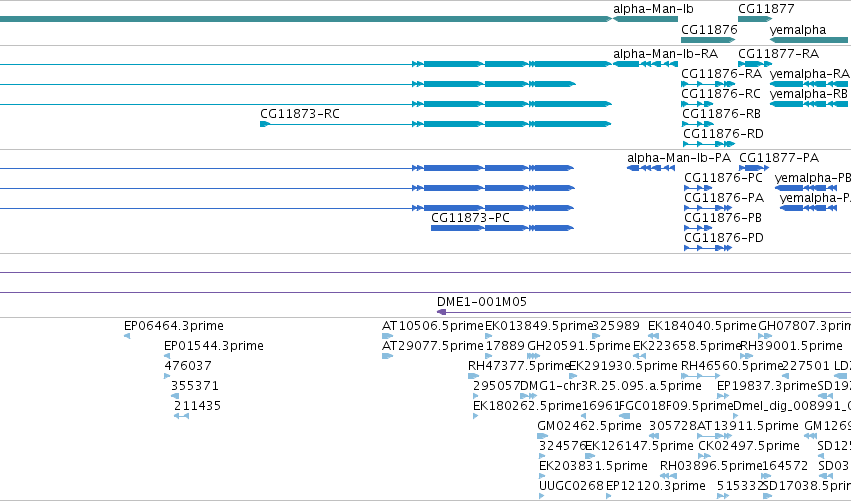Click the CG11877-RA transcript label
Viewport: 851px width, 501px height.
click(x=778, y=54)
